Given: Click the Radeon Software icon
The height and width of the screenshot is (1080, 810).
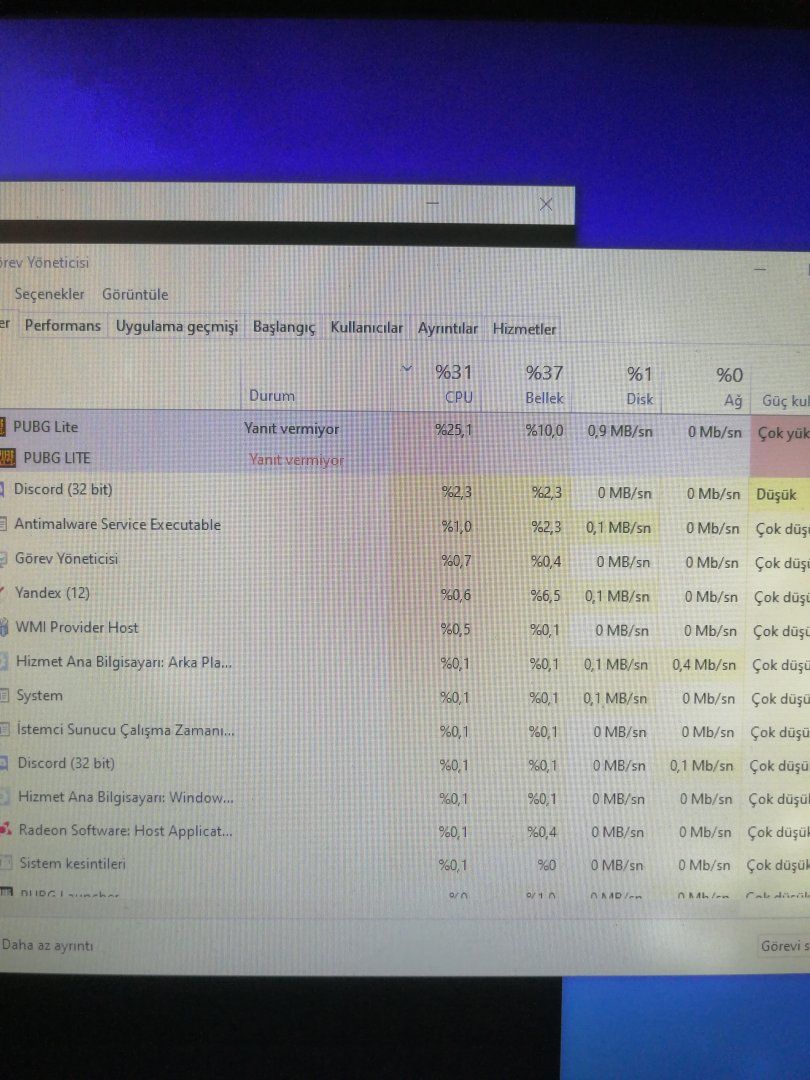Looking at the screenshot, I should click(6, 830).
